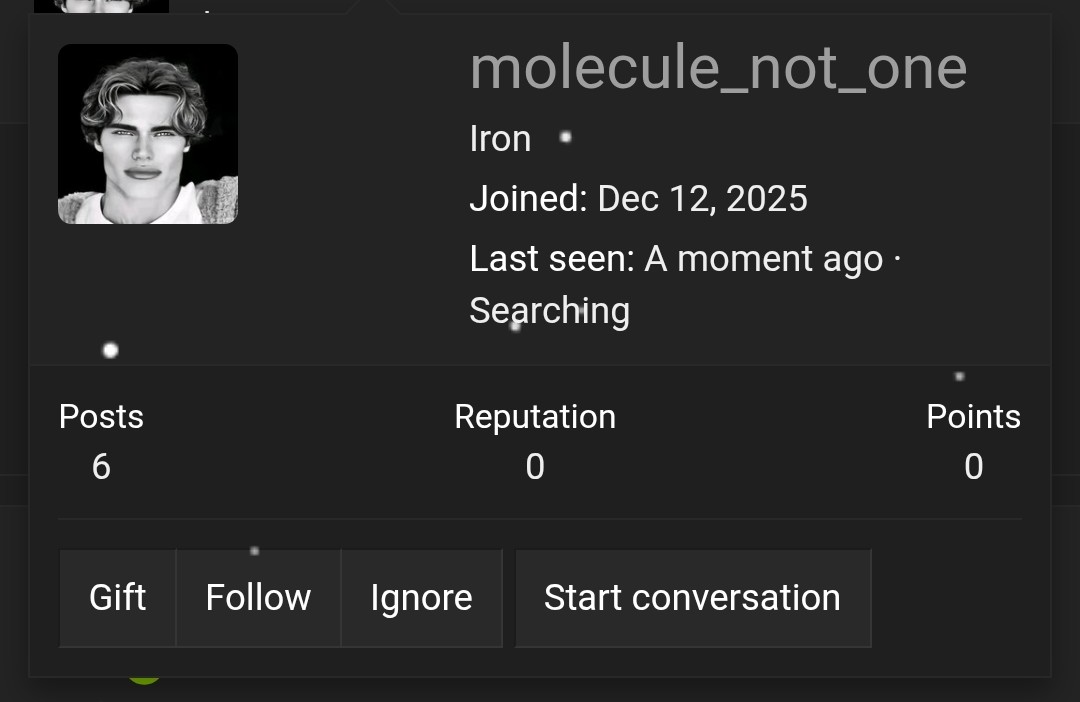Click the small dot icon beside Iron

tap(565, 138)
